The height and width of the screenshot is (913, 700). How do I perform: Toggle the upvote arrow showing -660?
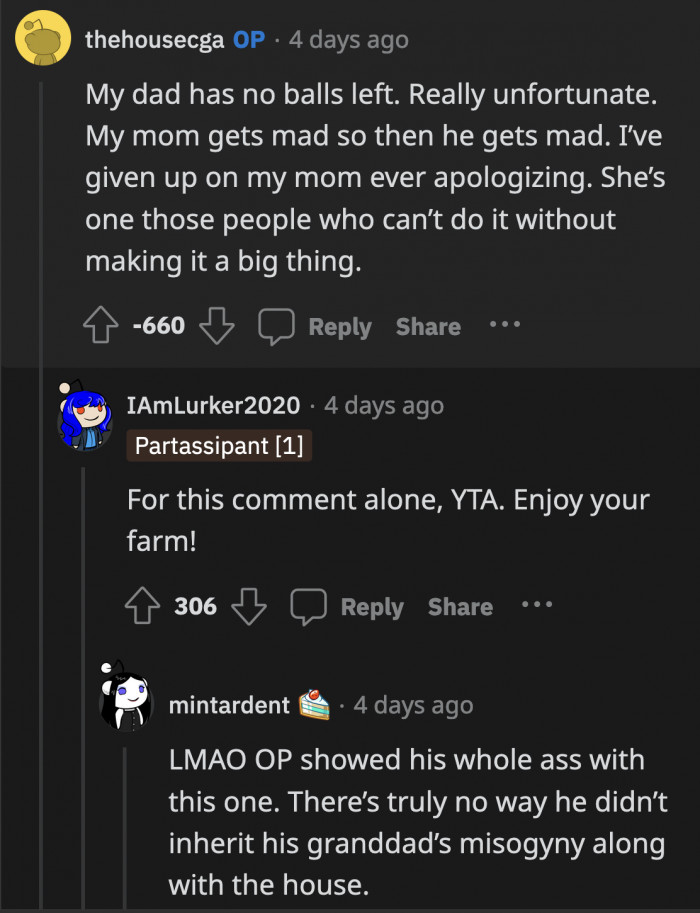(x=101, y=325)
